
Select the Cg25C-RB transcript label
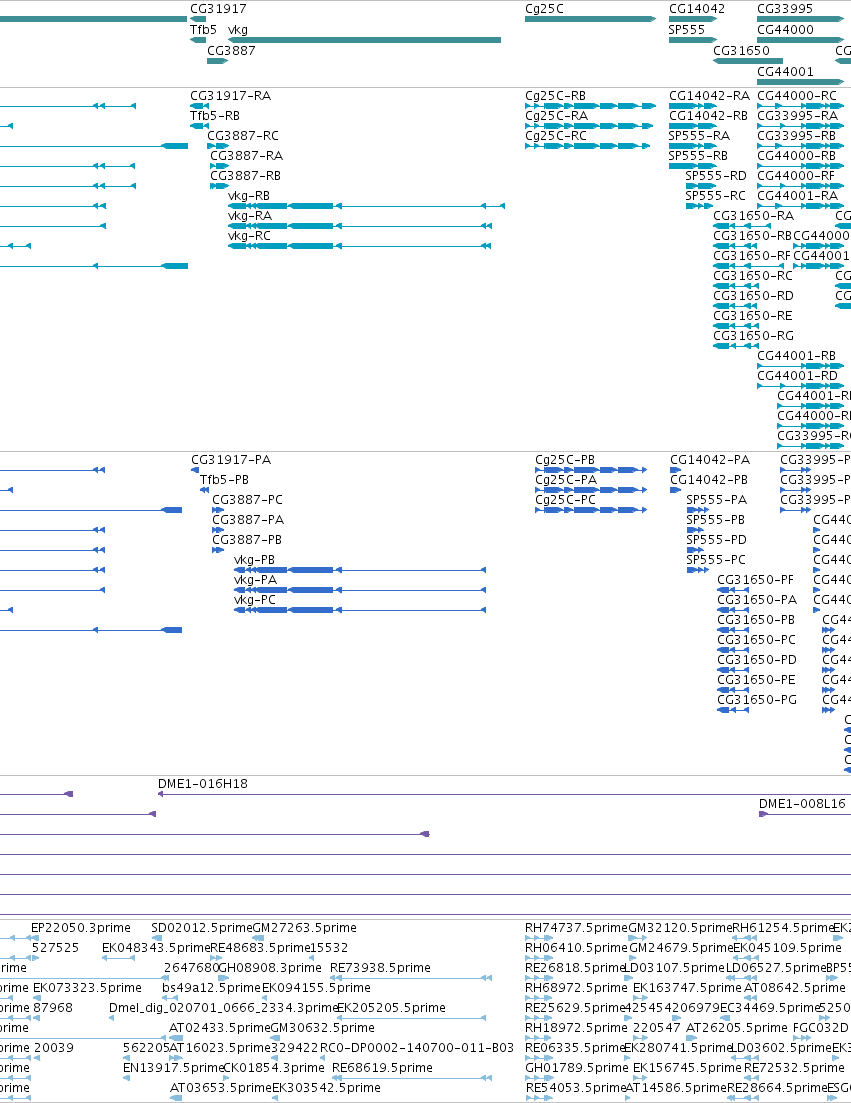tap(556, 96)
